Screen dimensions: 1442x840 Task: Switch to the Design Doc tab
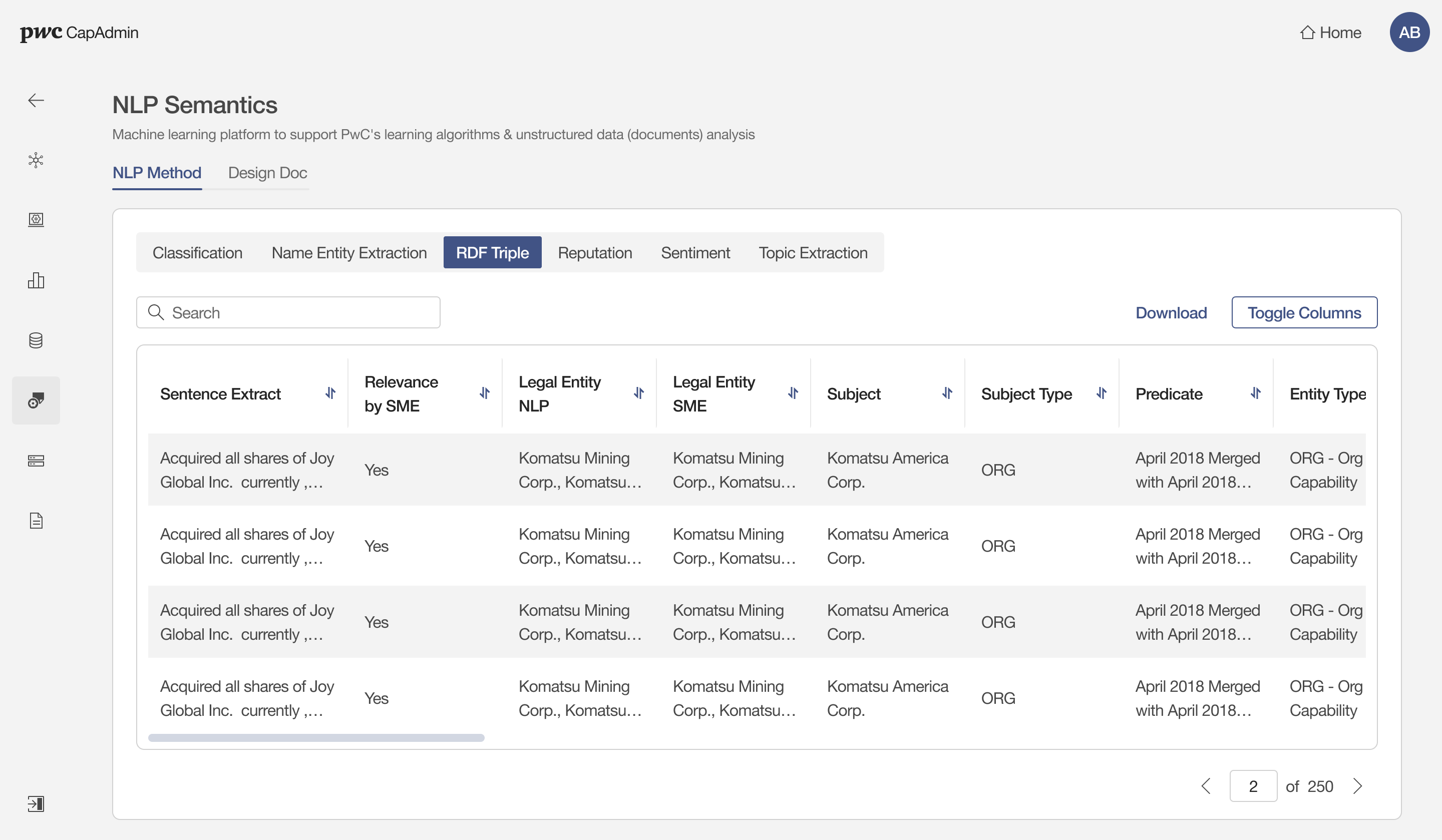[267, 173]
